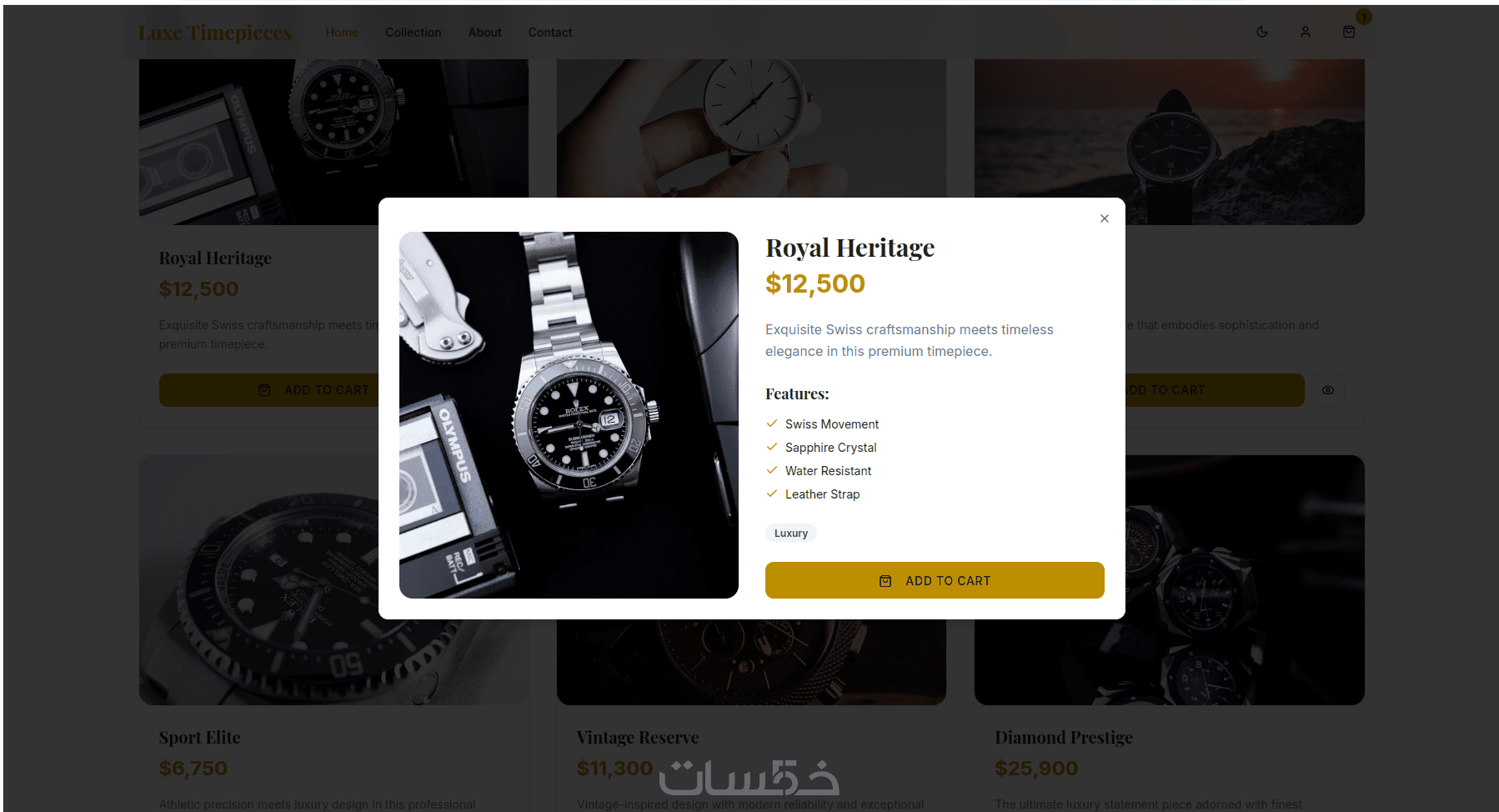
Task: Click the quick view eye icon
Action: tap(1328, 390)
